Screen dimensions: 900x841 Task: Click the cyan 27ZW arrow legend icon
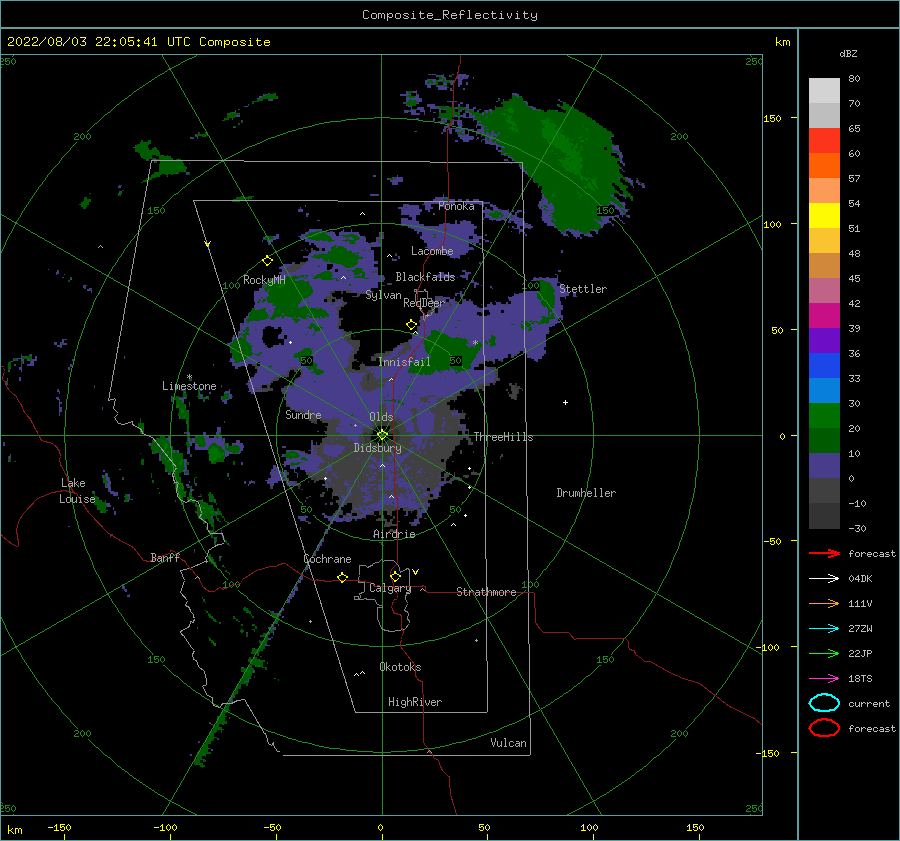pyautogui.click(x=824, y=629)
